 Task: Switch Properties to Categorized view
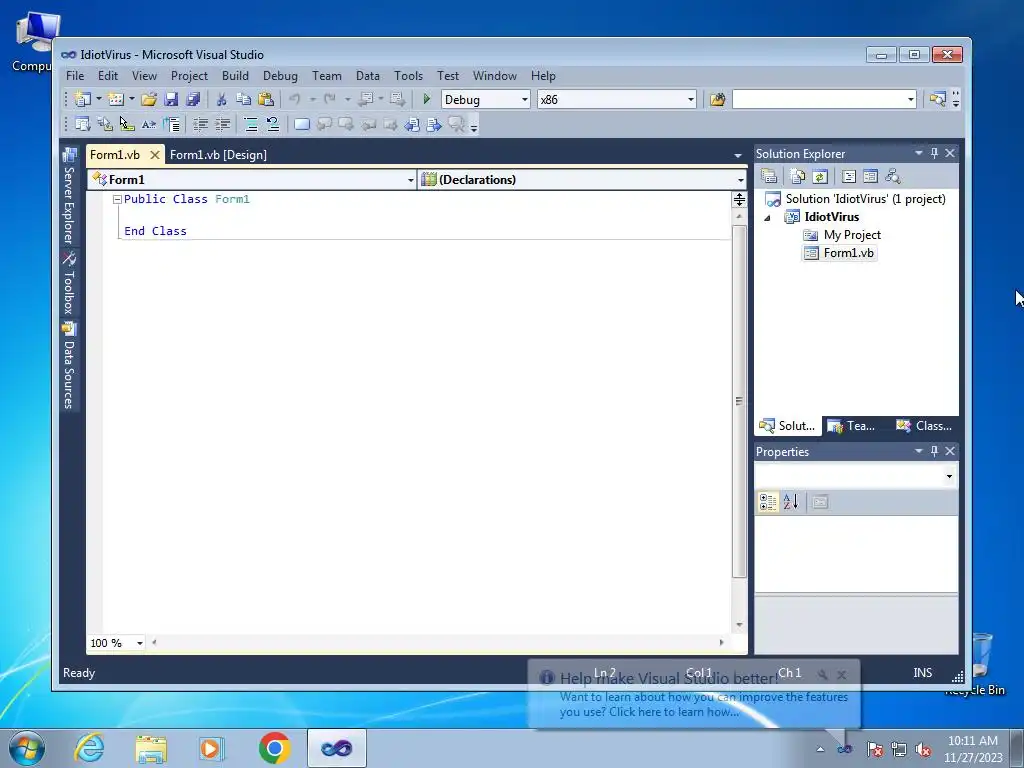(x=768, y=502)
